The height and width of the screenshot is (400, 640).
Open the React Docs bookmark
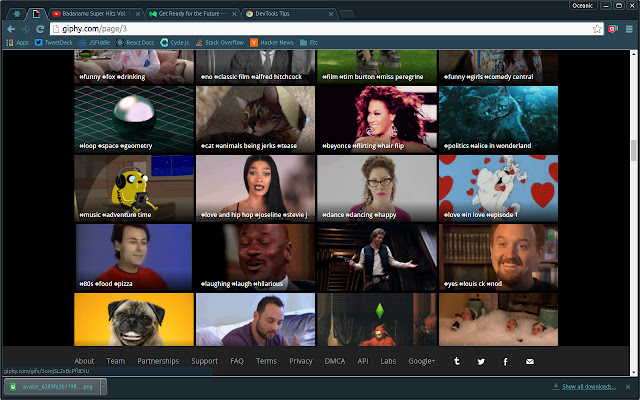click(x=135, y=42)
